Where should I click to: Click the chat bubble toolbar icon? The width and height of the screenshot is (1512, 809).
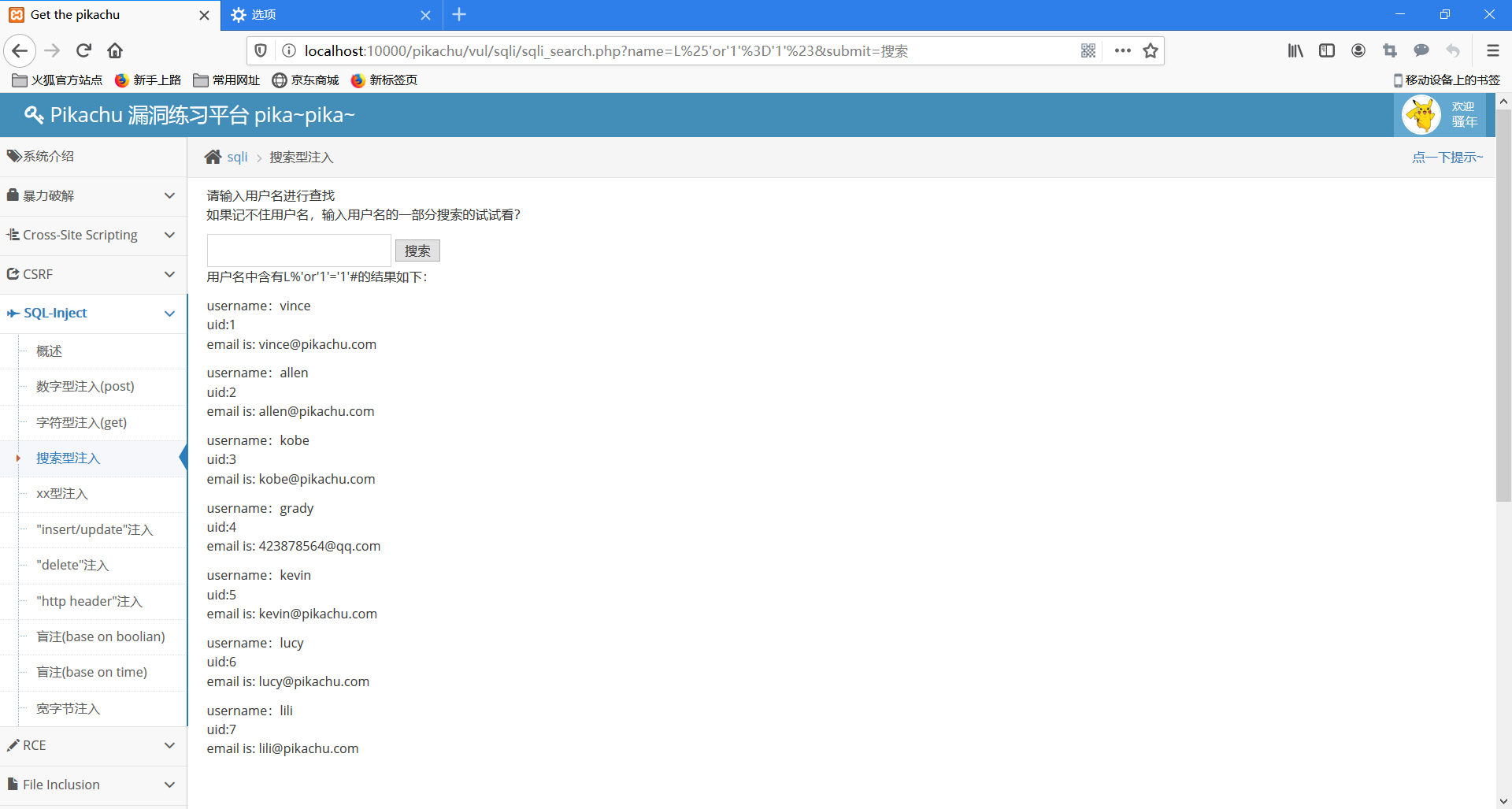coord(1421,50)
